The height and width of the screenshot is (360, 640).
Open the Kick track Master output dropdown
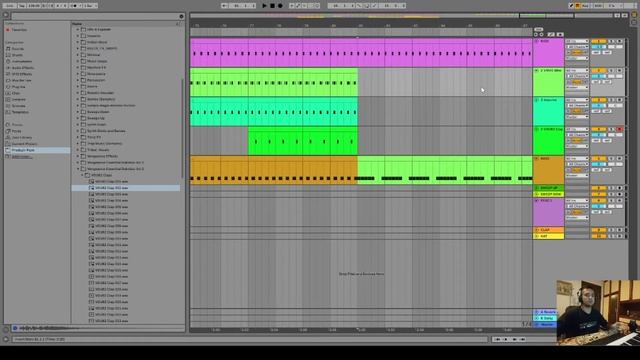coord(577,58)
